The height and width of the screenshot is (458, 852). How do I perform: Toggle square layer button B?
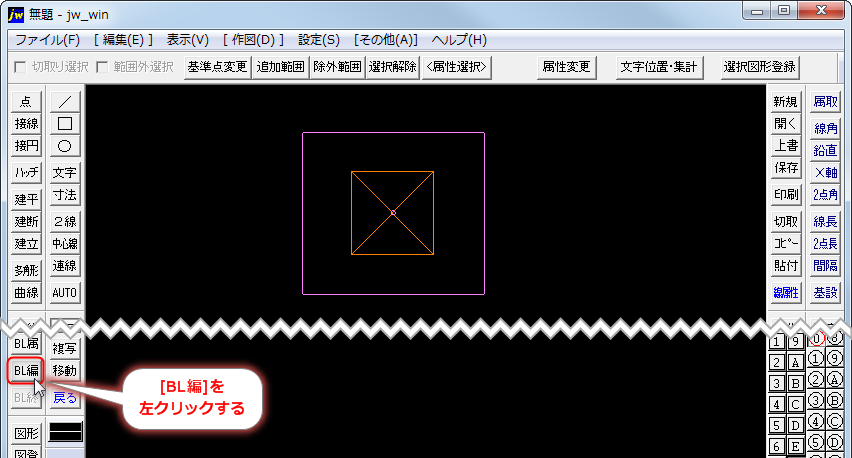(795, 384)
